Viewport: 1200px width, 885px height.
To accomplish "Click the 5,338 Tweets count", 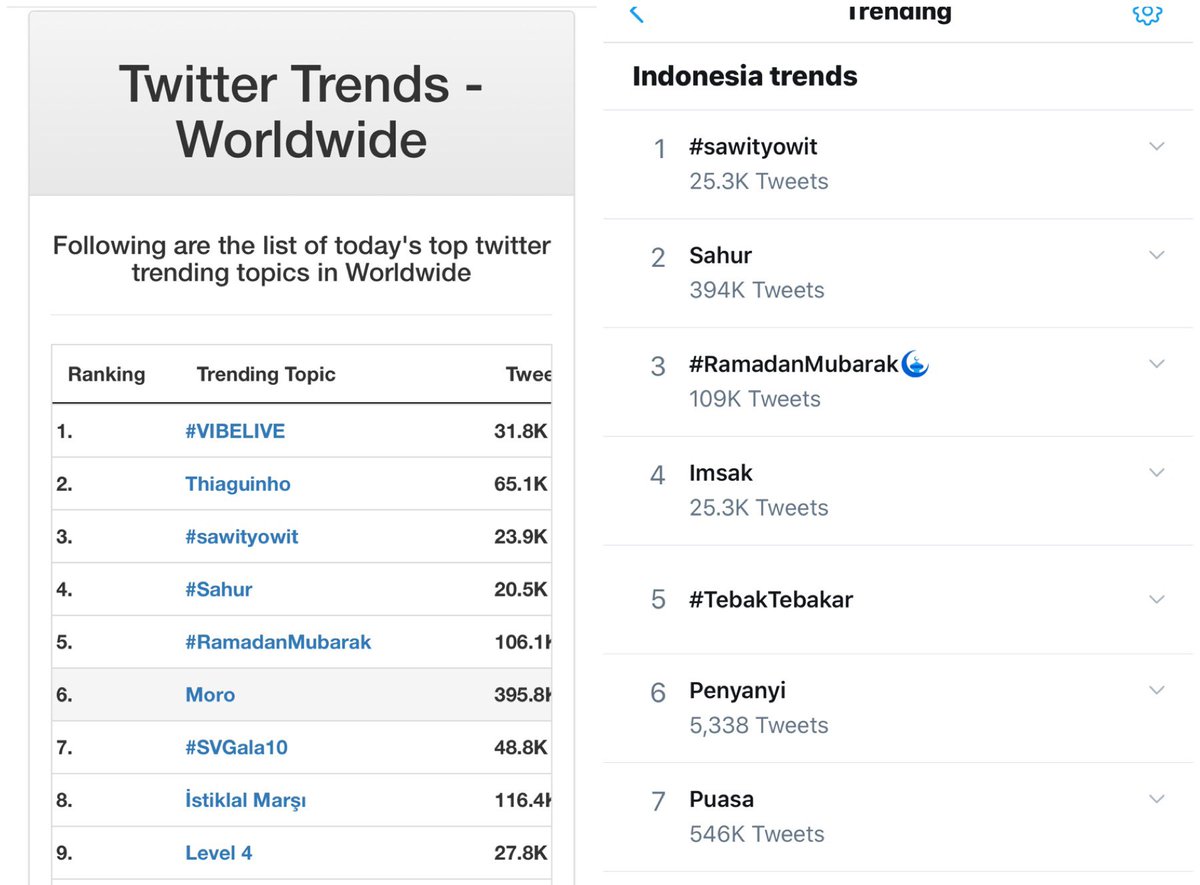I will [x=759, y=725].
